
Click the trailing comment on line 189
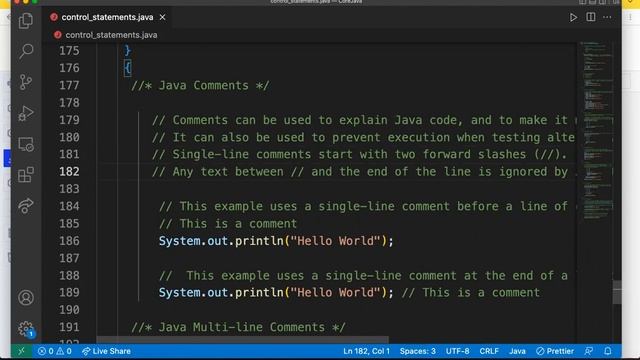pos(471,293)
